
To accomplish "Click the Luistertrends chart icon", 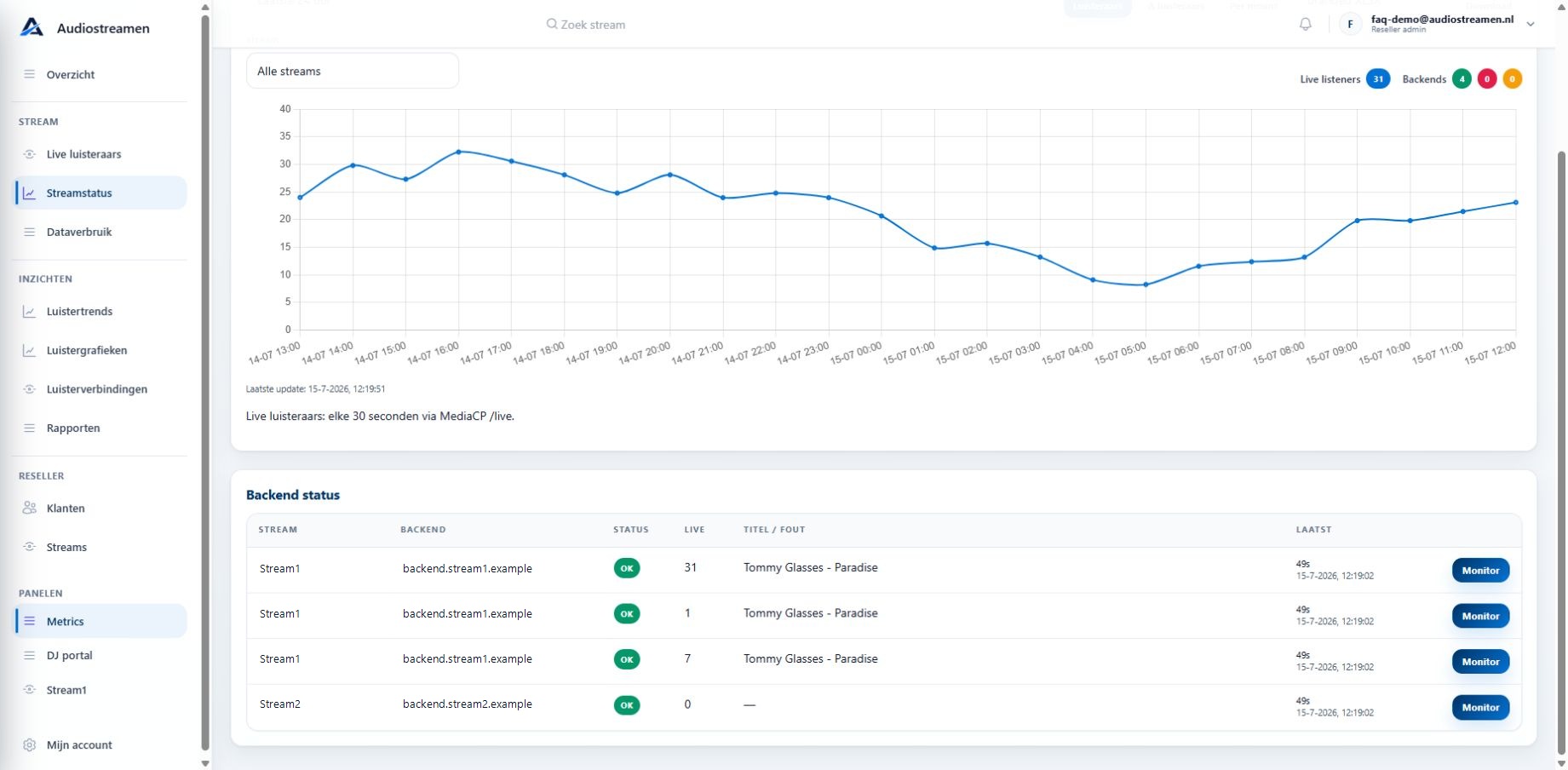I will 30,312.
